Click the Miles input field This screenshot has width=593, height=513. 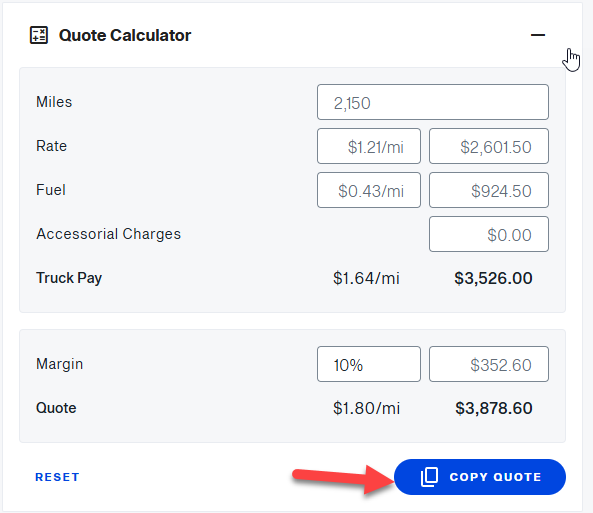(433, 102)
